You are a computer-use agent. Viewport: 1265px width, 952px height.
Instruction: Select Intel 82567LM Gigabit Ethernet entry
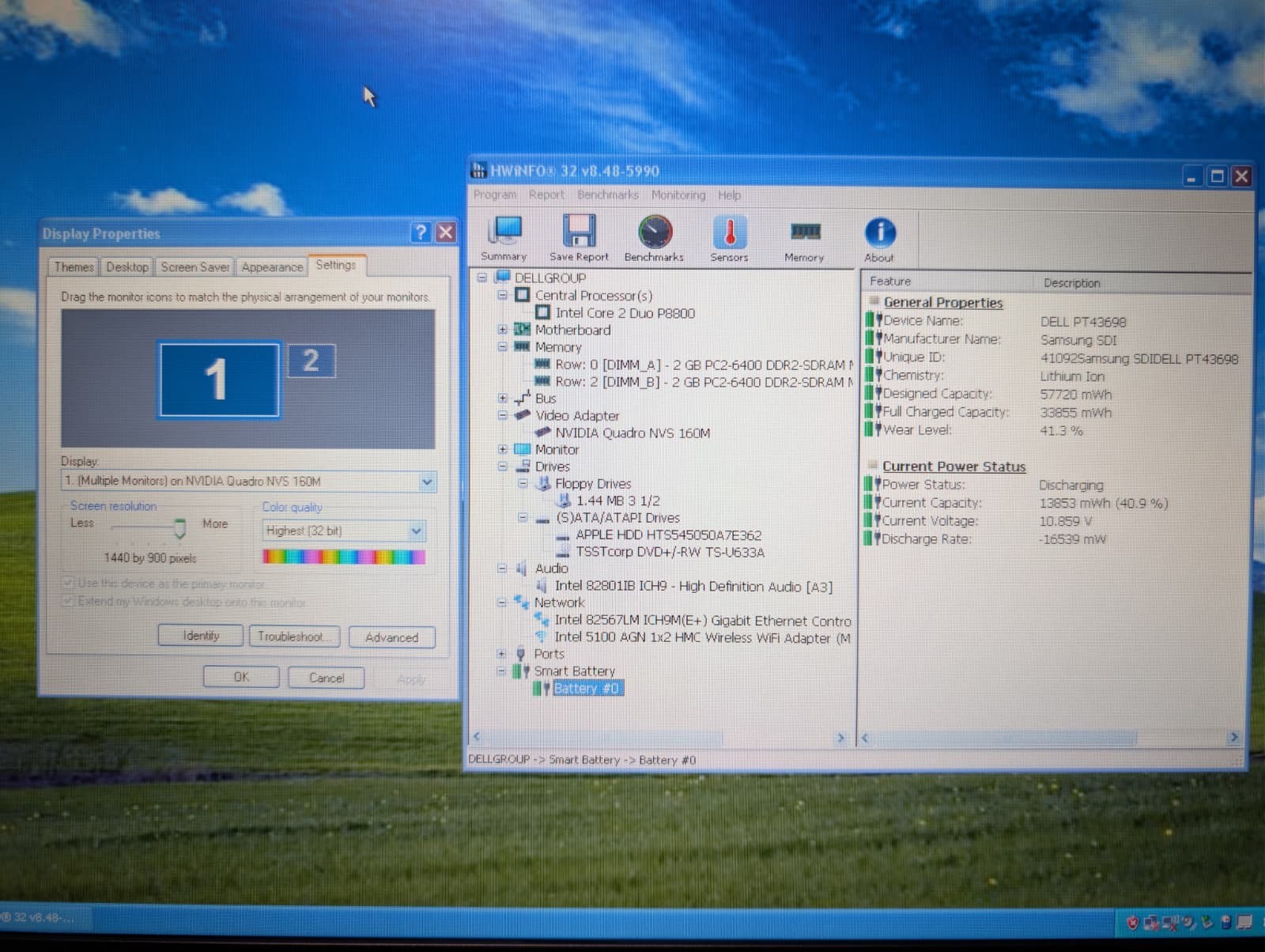[x=703, y=621]
